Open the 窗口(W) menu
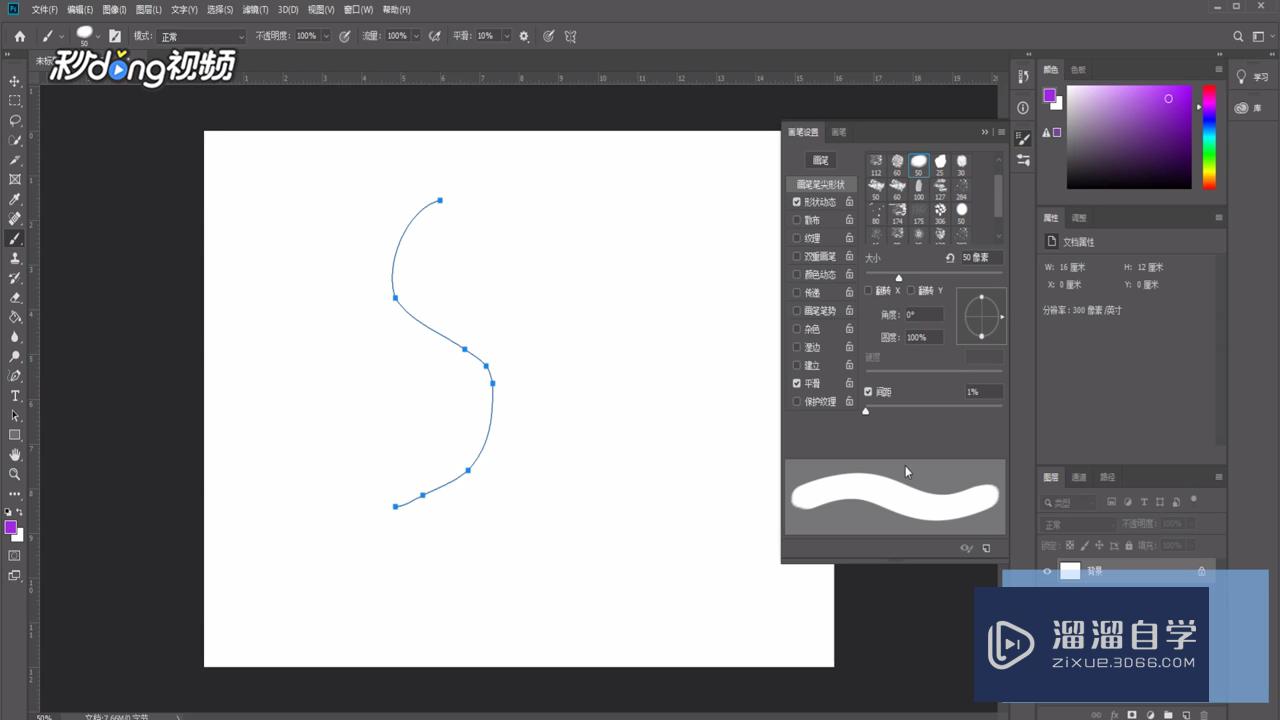 (x=358, y=9)
